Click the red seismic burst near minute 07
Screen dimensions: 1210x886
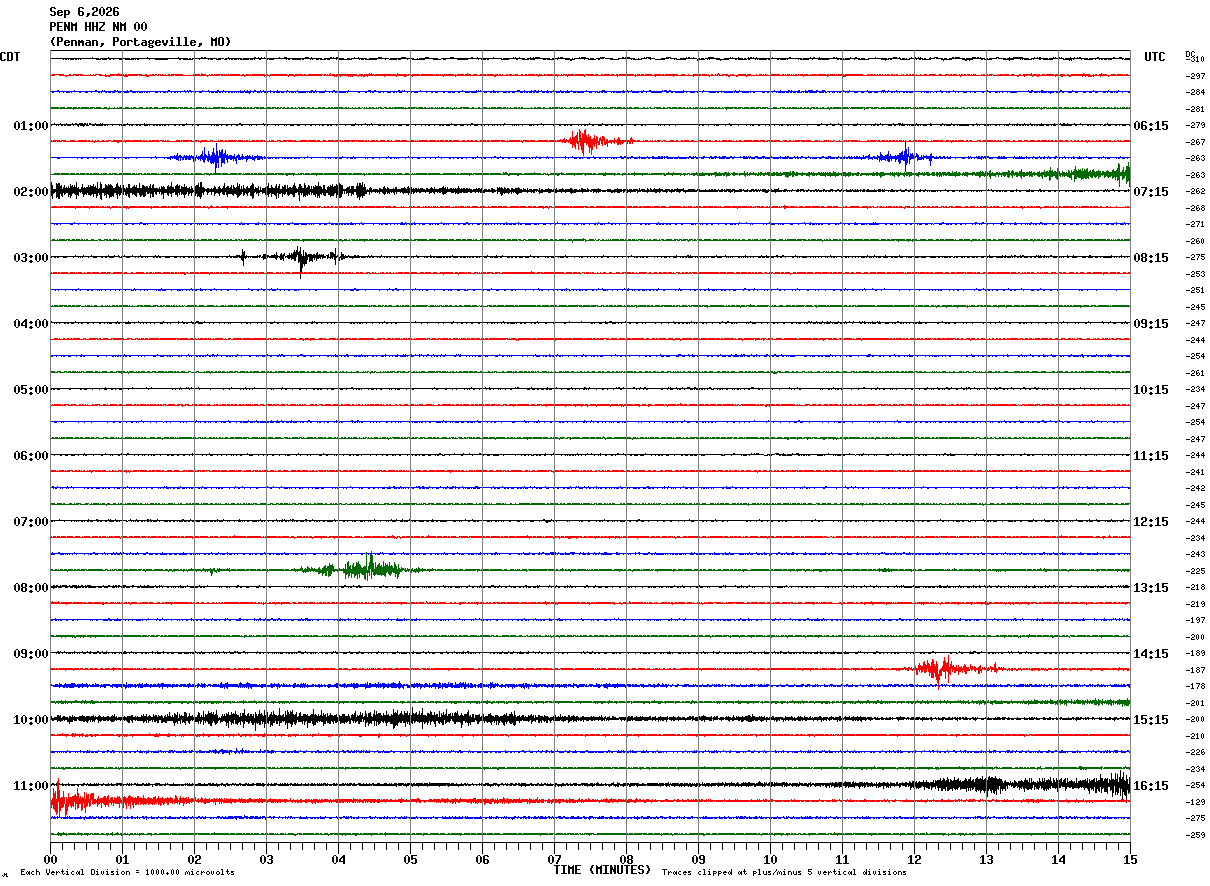pyautogui.click(x=596, y=141)
